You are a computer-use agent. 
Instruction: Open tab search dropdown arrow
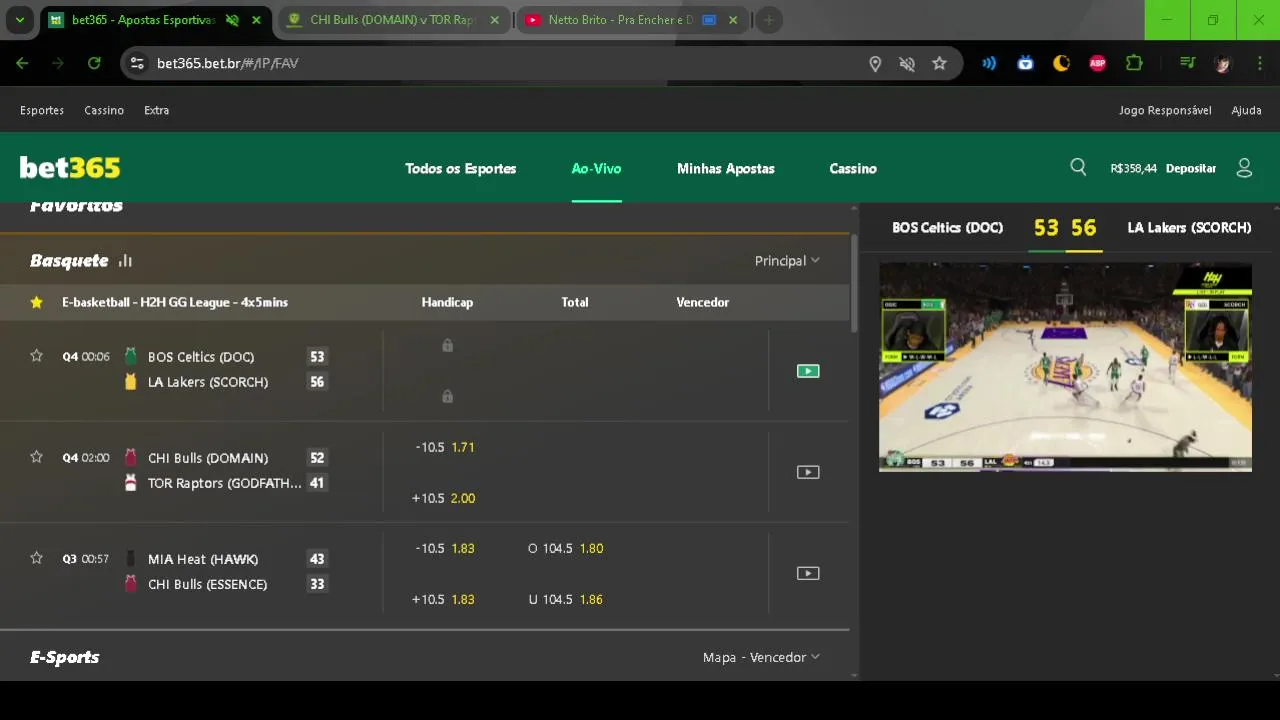coord(20,20)
